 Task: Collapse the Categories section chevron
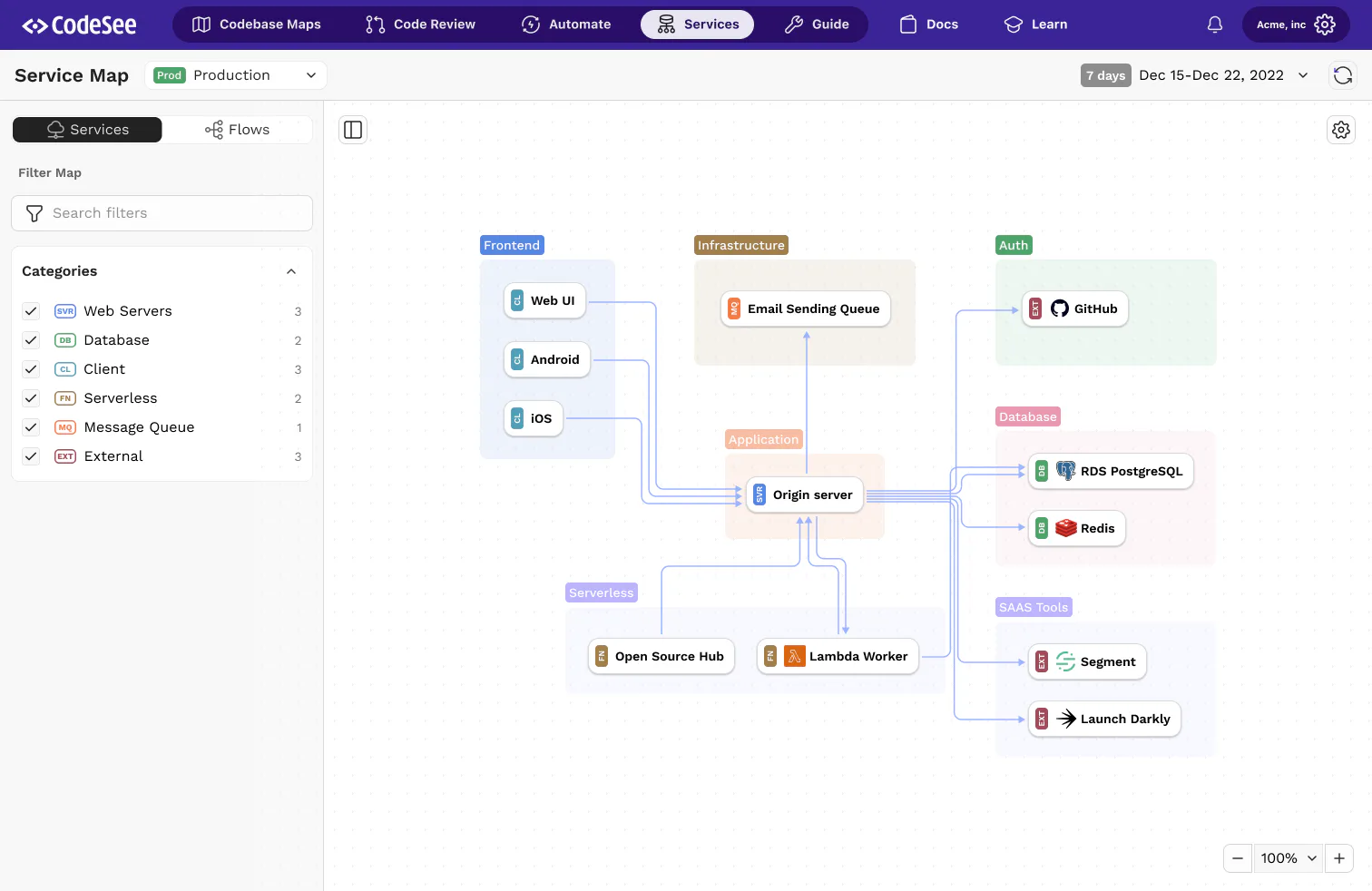coord(291,271)
